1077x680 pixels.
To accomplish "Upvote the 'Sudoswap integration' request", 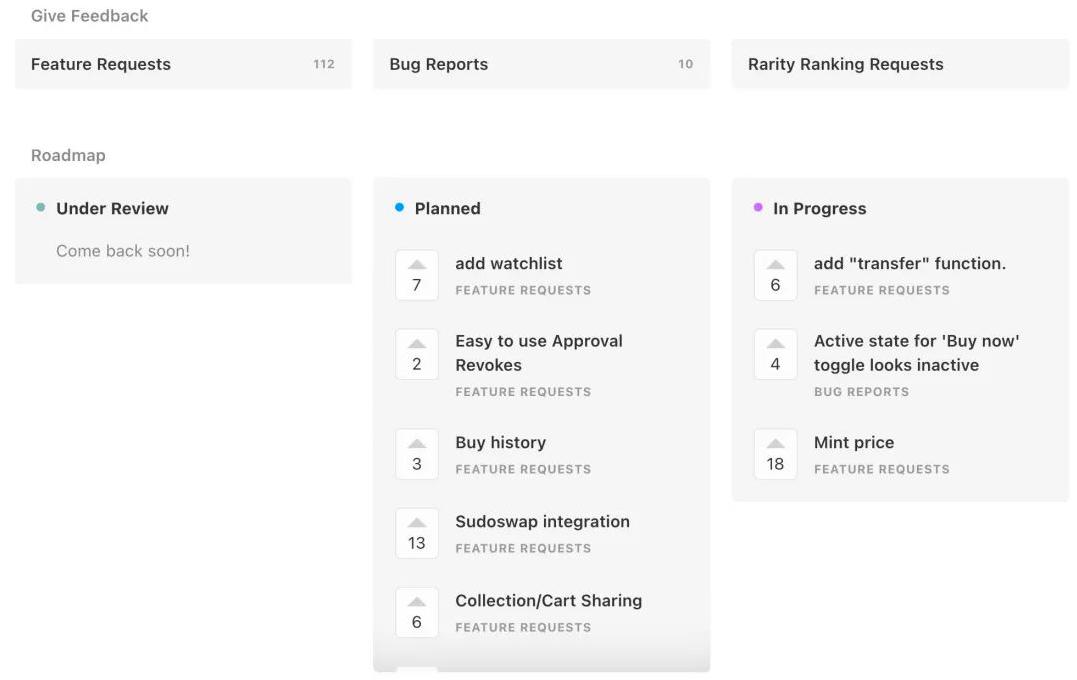I will (417, 533).
